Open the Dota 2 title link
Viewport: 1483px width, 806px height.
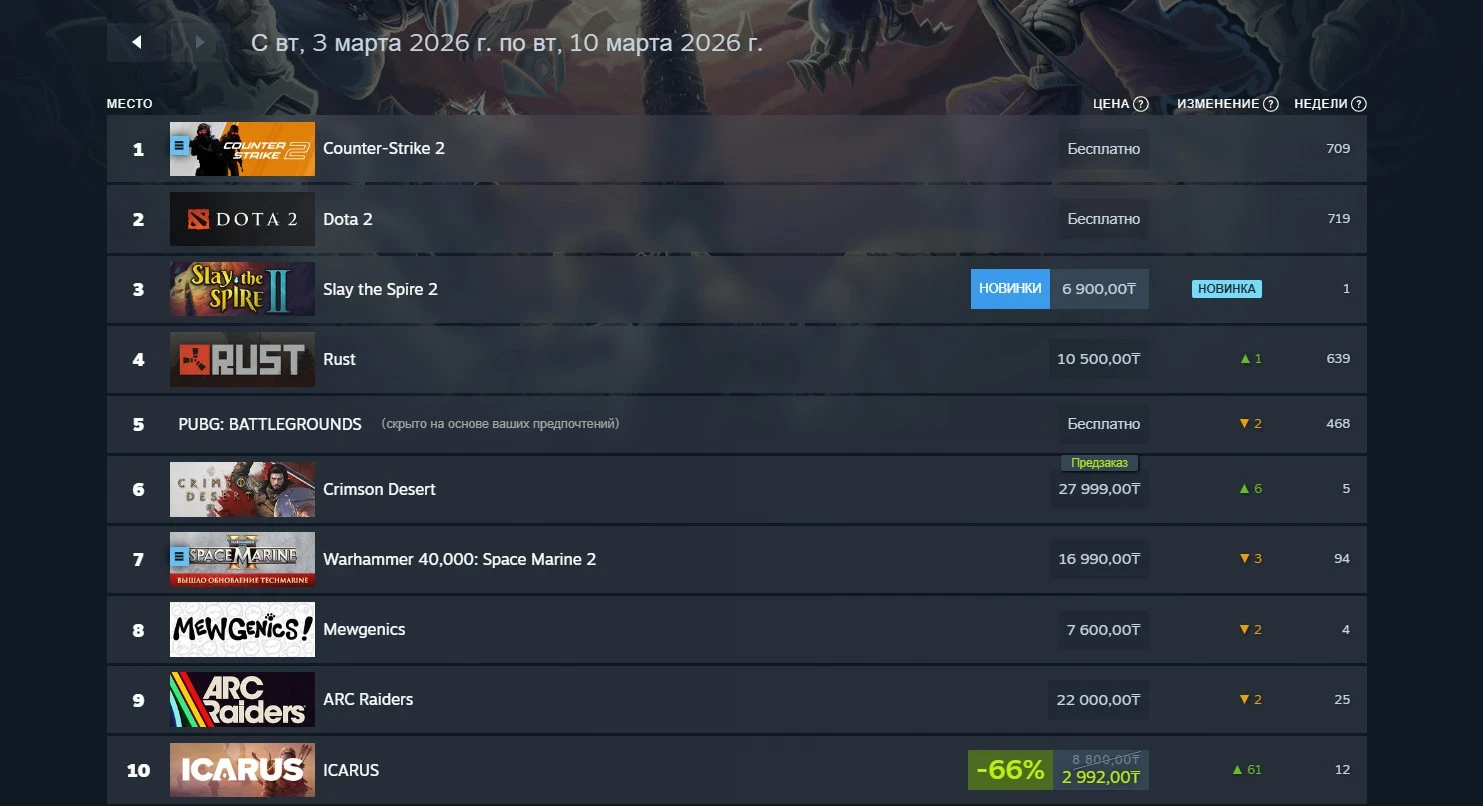[x=348, y=219]
